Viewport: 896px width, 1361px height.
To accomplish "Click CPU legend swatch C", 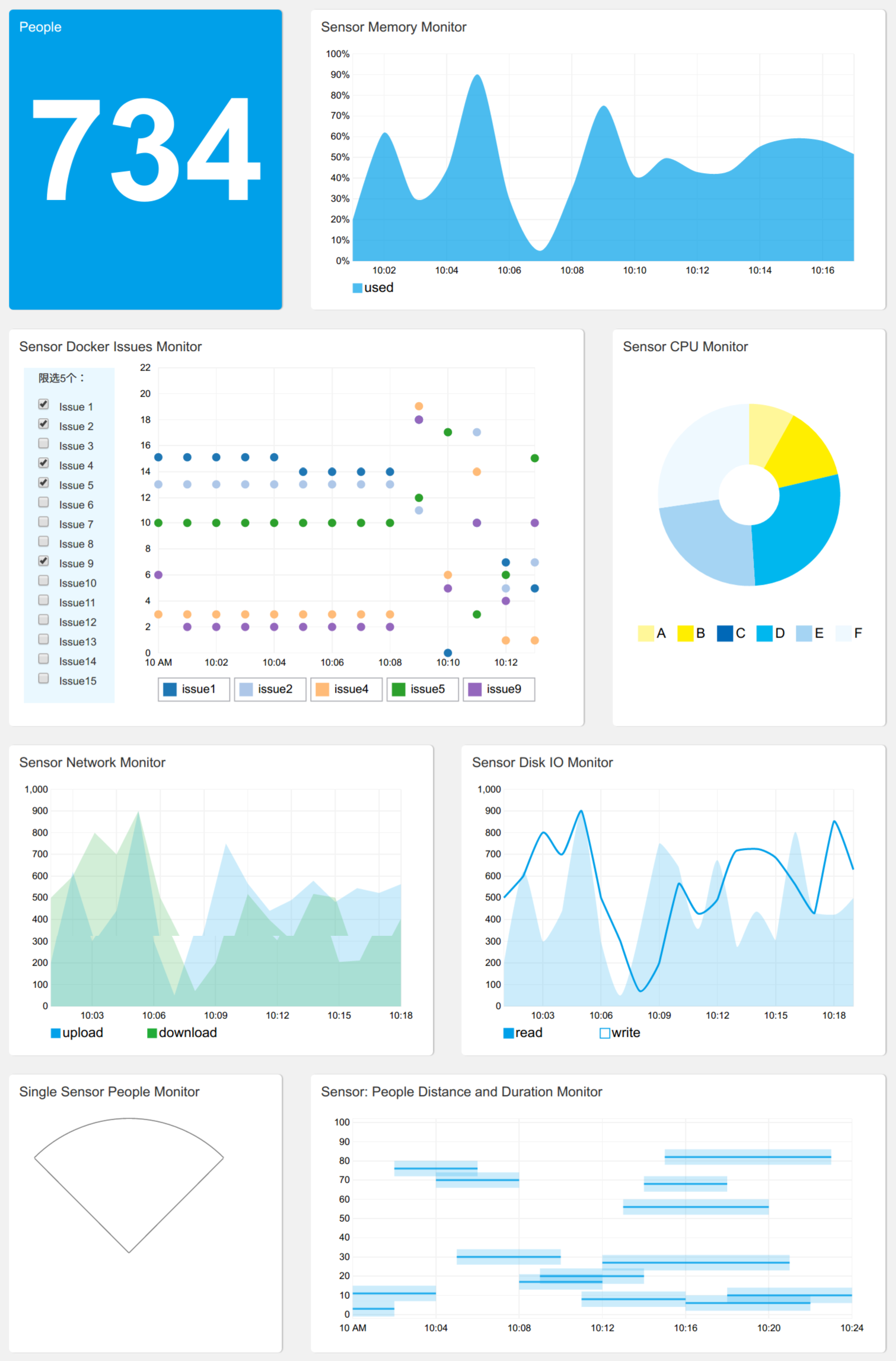I will 725,633.
